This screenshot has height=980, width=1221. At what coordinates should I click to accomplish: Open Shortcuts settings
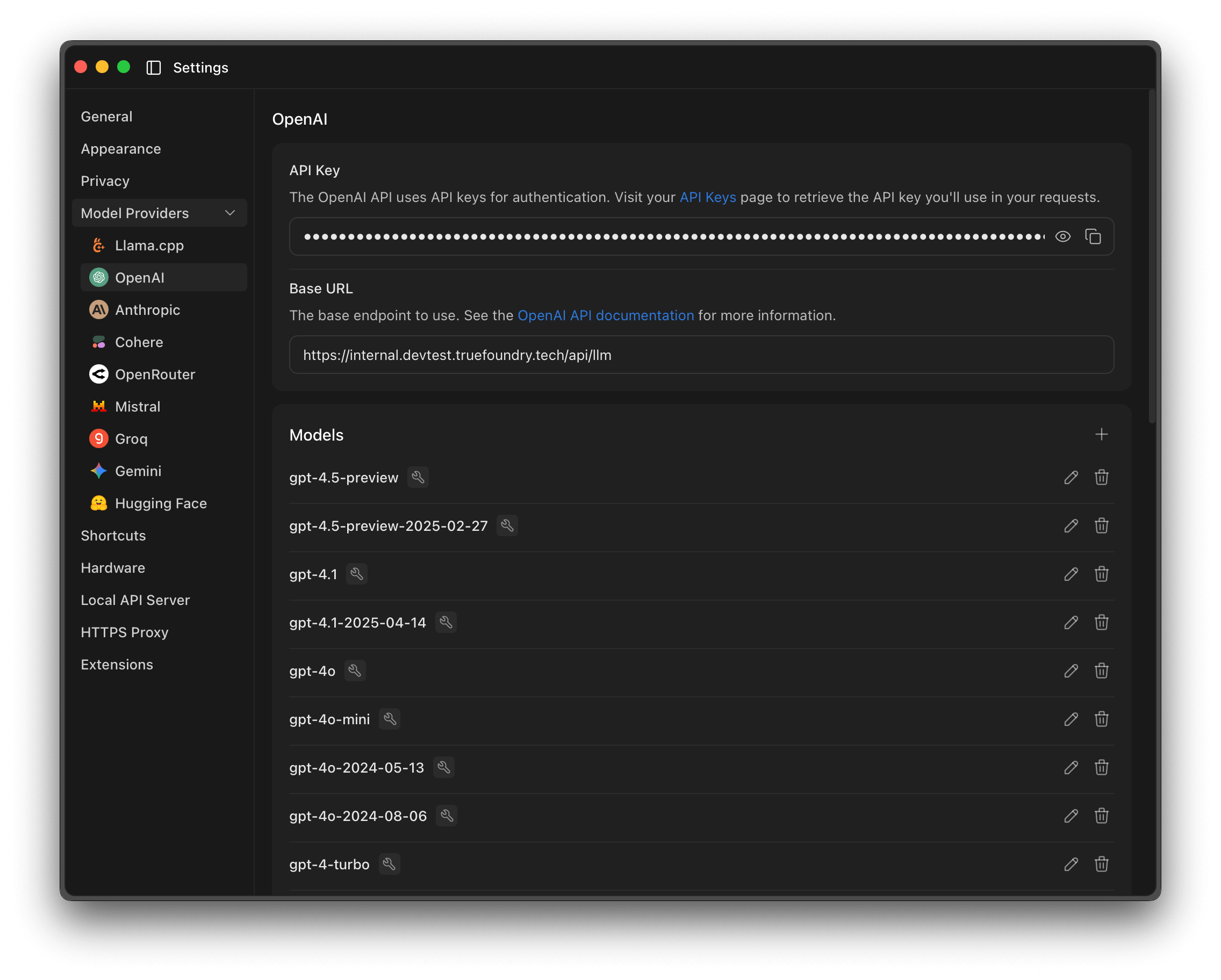click(x=113, y=535)
